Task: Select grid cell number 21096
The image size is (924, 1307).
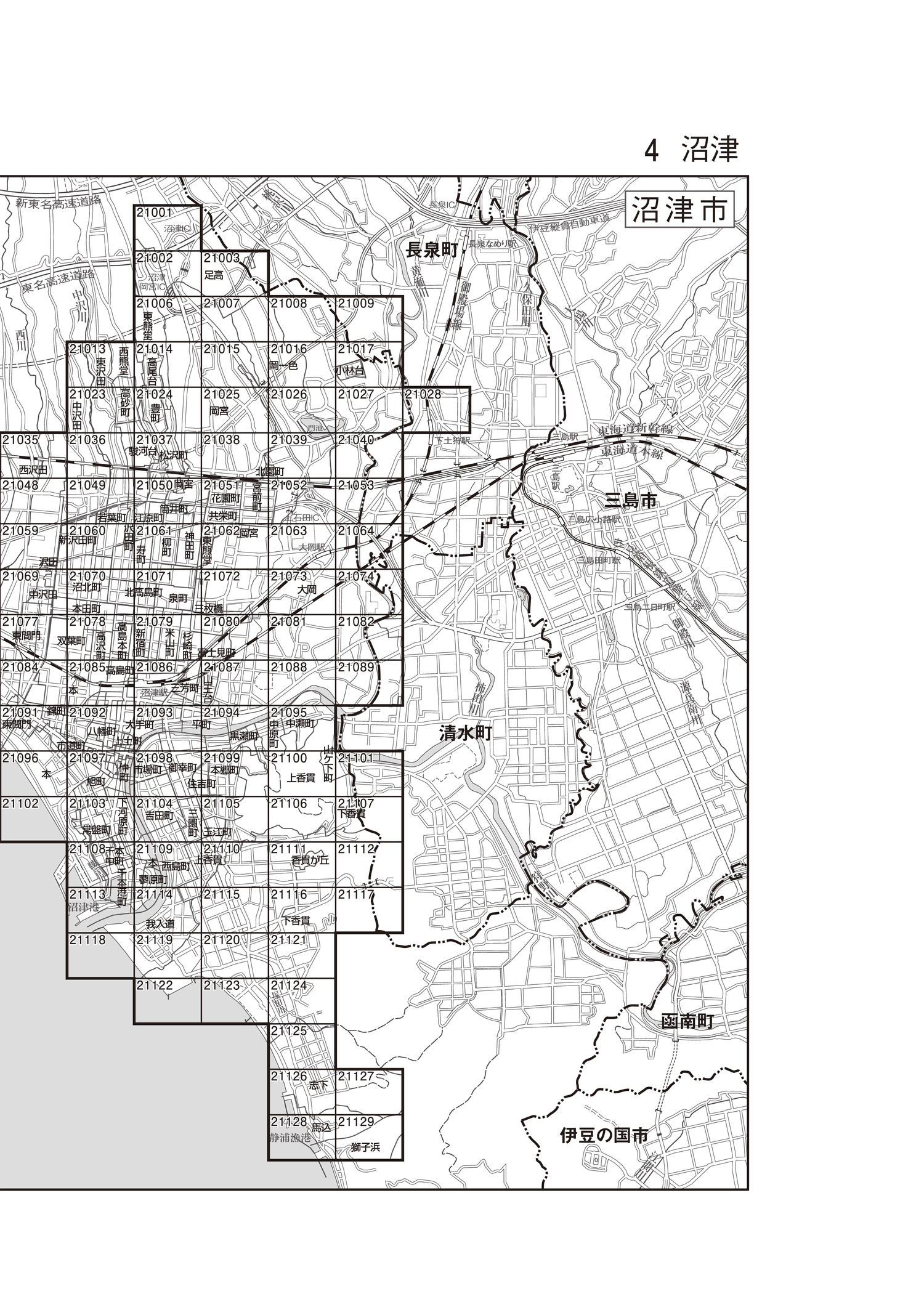Action: coord(20,758)
